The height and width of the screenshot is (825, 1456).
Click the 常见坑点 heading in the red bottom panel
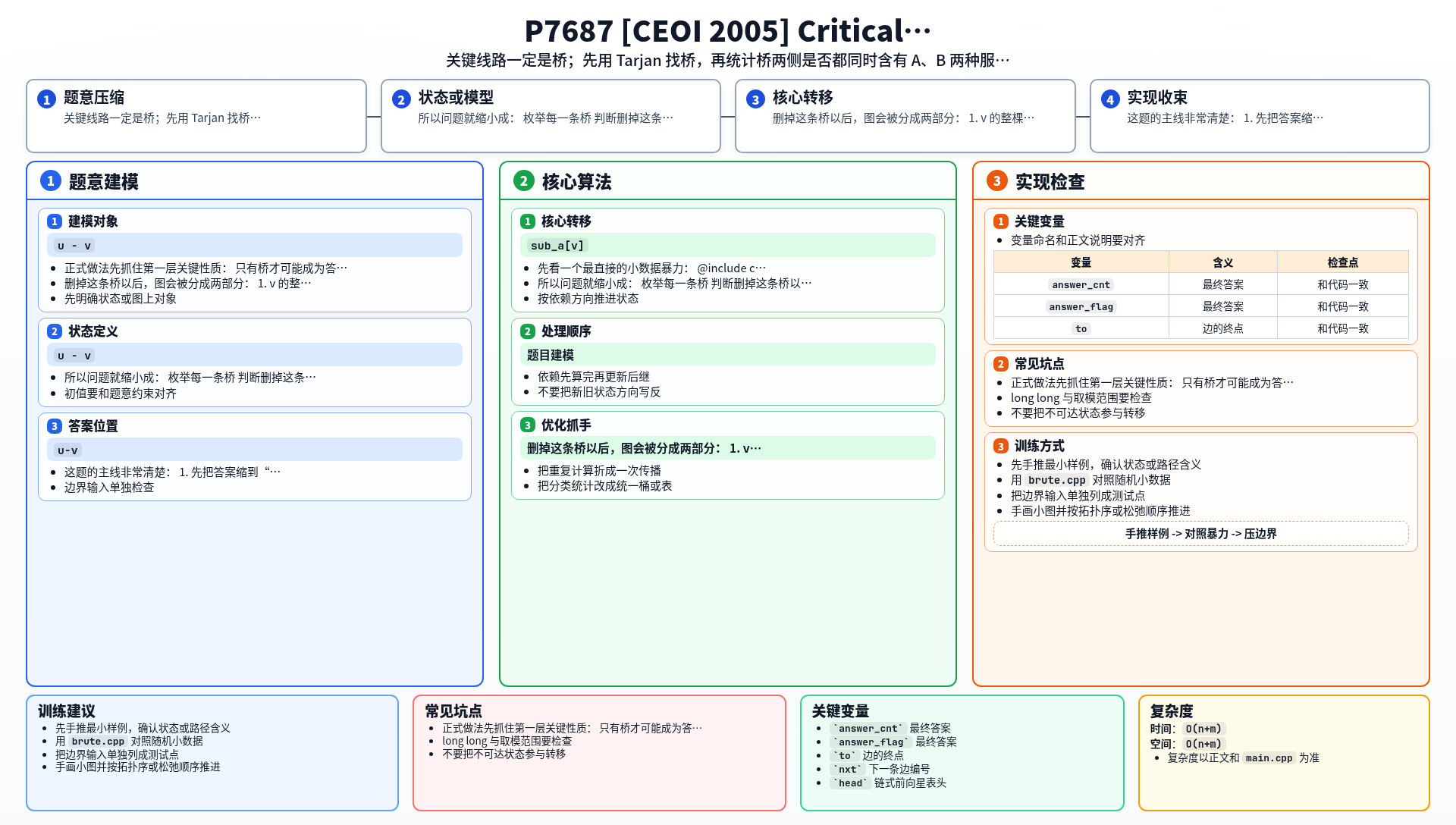pyautogui.click(x=453, y=711)
